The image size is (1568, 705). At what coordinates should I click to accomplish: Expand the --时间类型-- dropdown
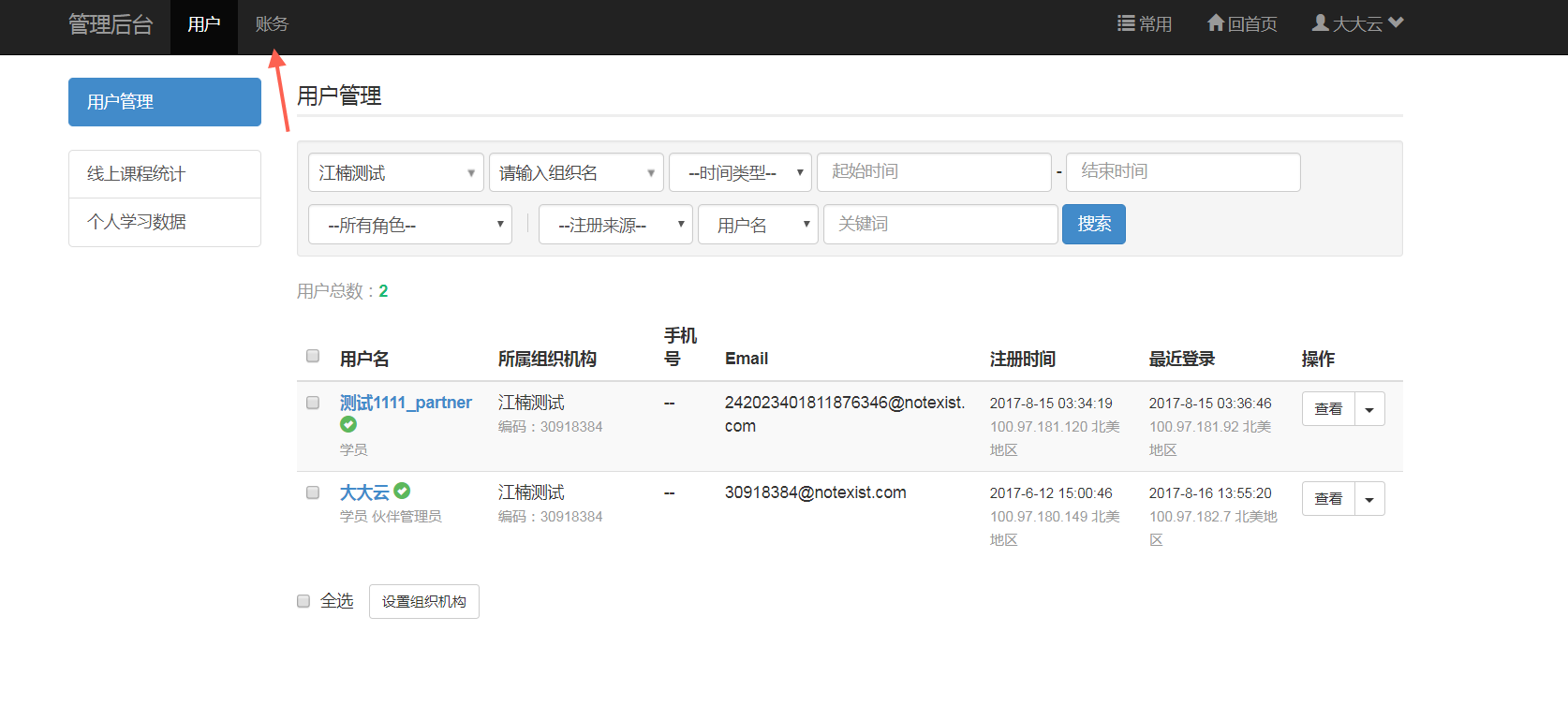tap(740, 172)
